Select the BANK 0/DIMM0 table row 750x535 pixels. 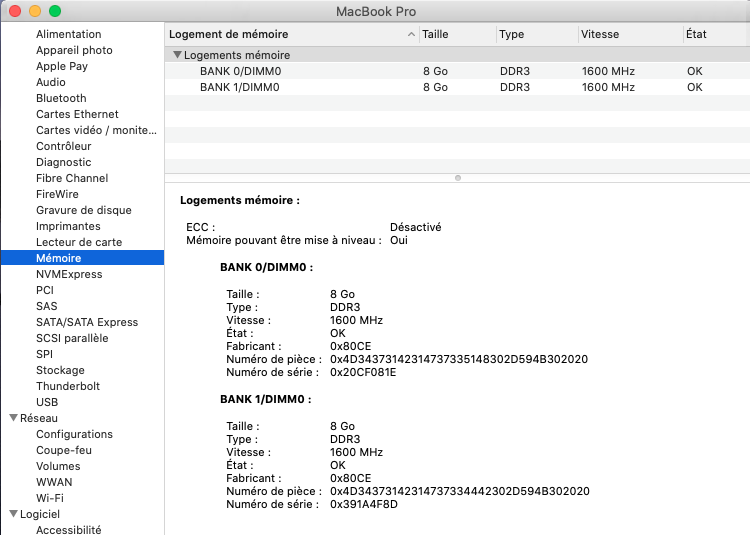(x=457, y=71)
